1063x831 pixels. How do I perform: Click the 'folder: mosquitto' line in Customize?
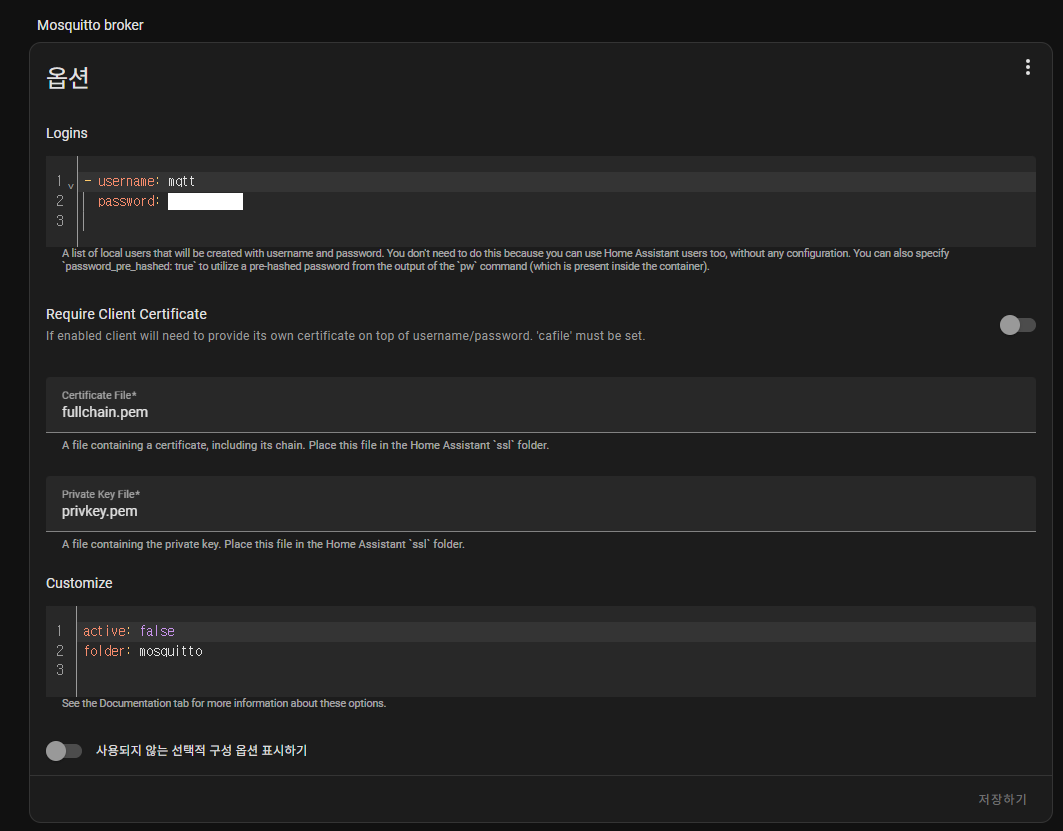pos(557,651)
